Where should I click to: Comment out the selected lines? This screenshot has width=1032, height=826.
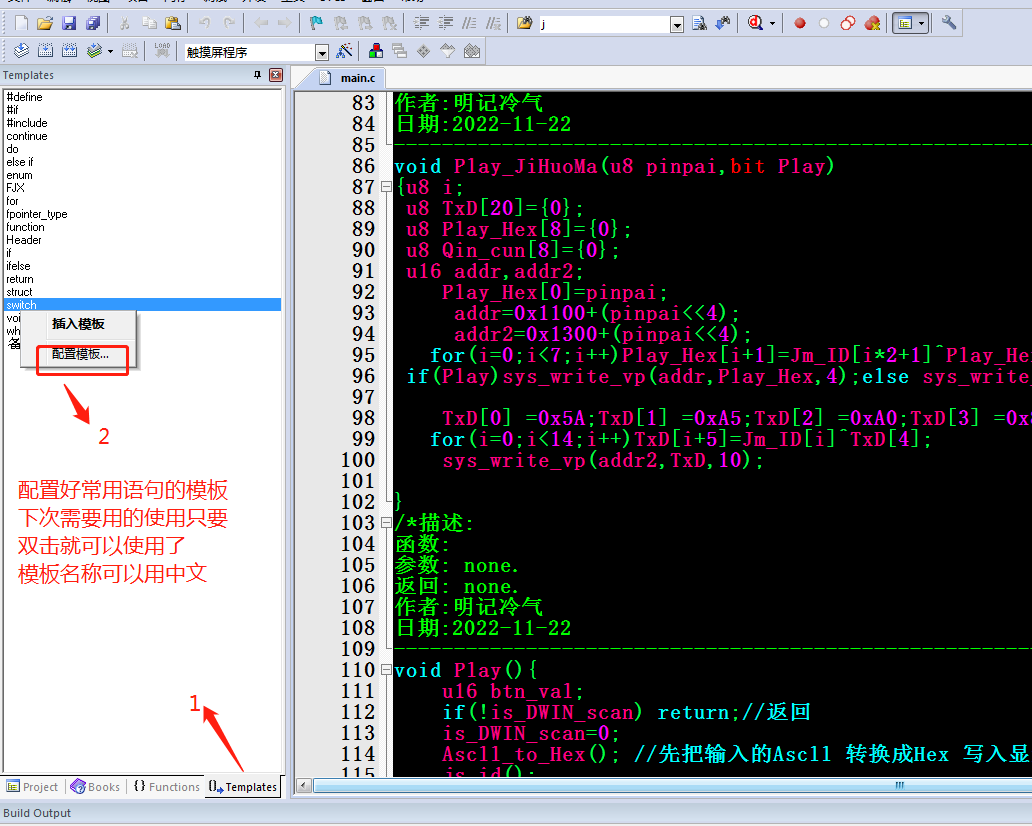469,24
